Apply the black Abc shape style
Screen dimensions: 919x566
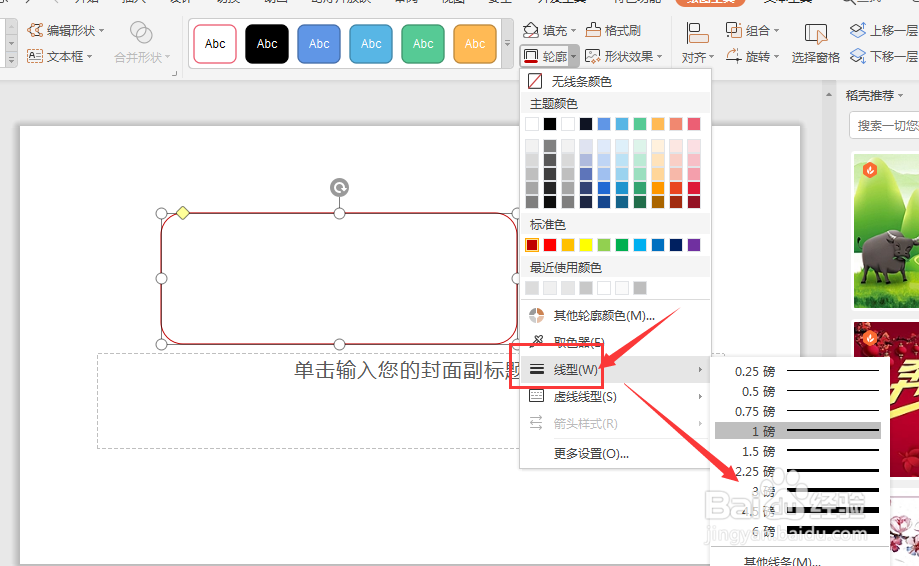click(267, 43)
